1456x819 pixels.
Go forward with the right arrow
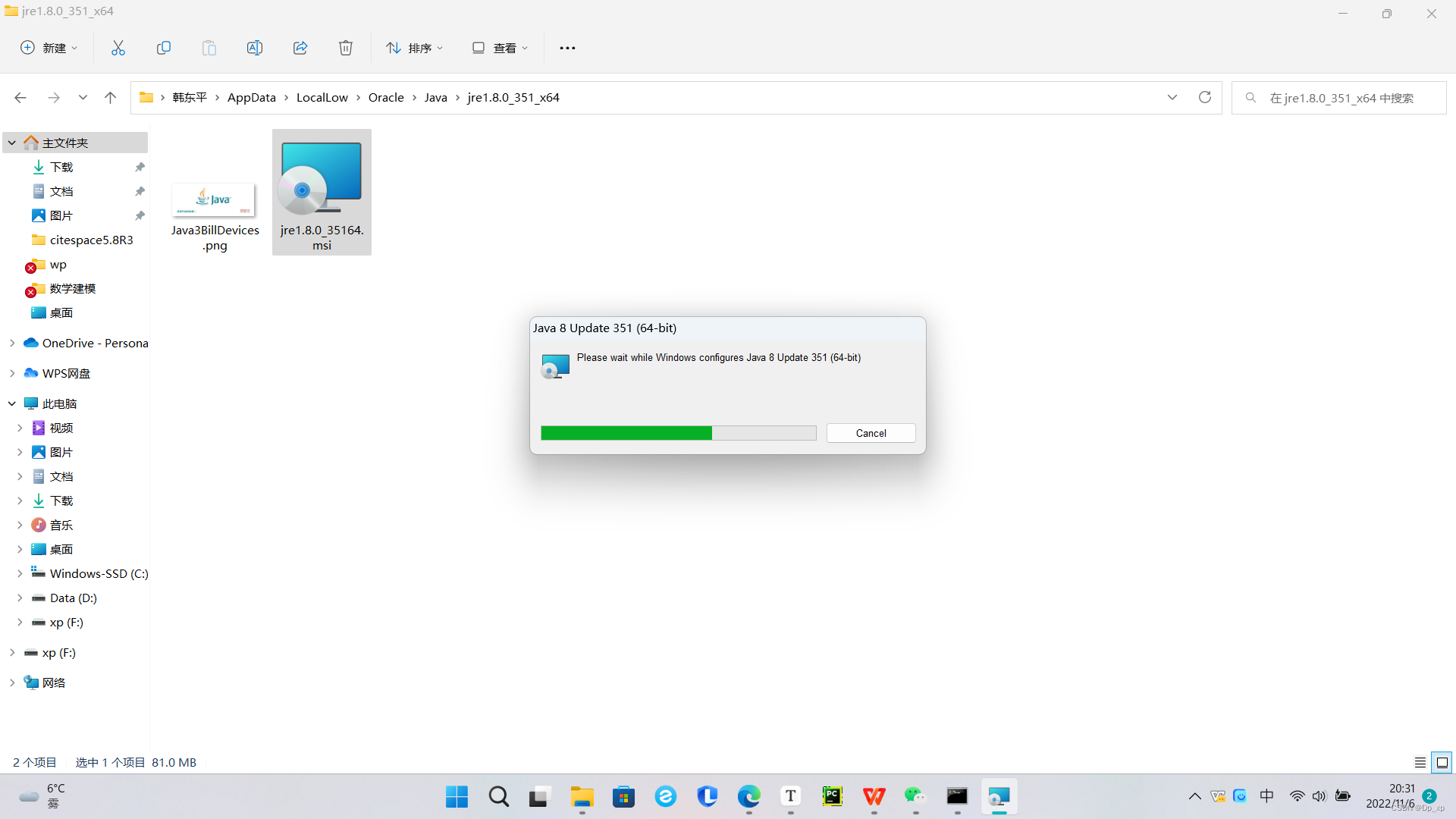[53, 98]
